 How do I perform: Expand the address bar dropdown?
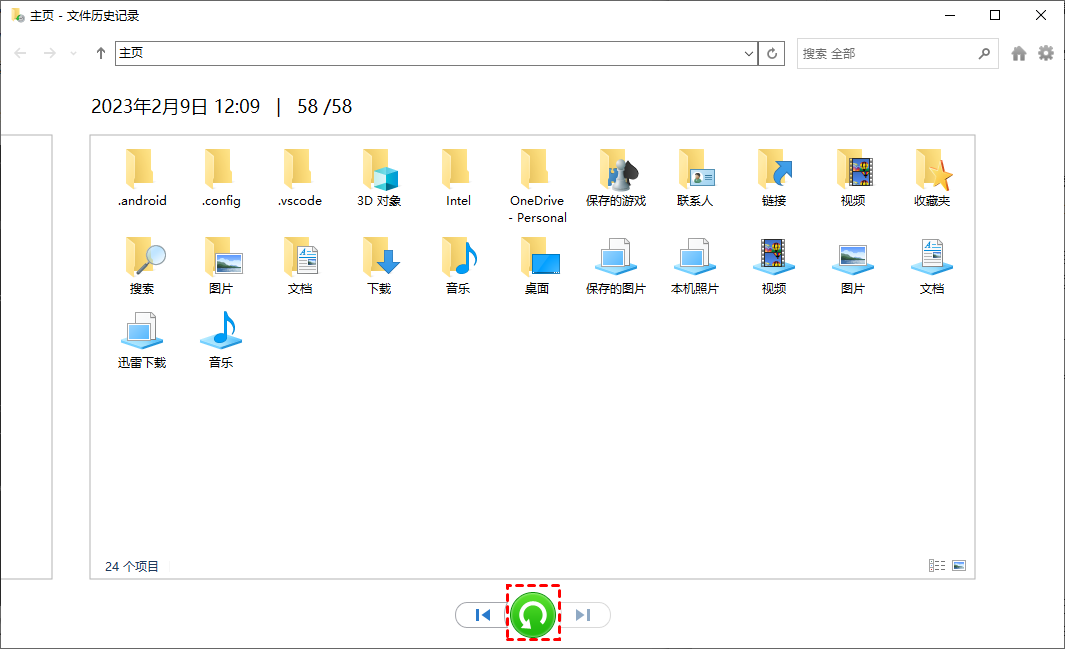click(748, 53)
